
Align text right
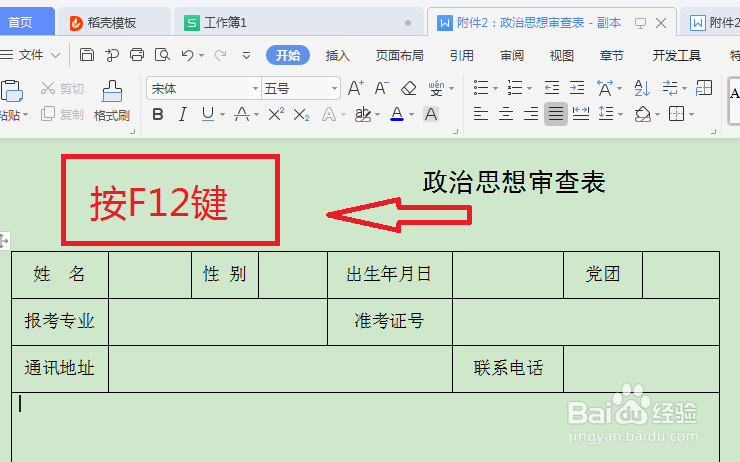coord(531,114)
